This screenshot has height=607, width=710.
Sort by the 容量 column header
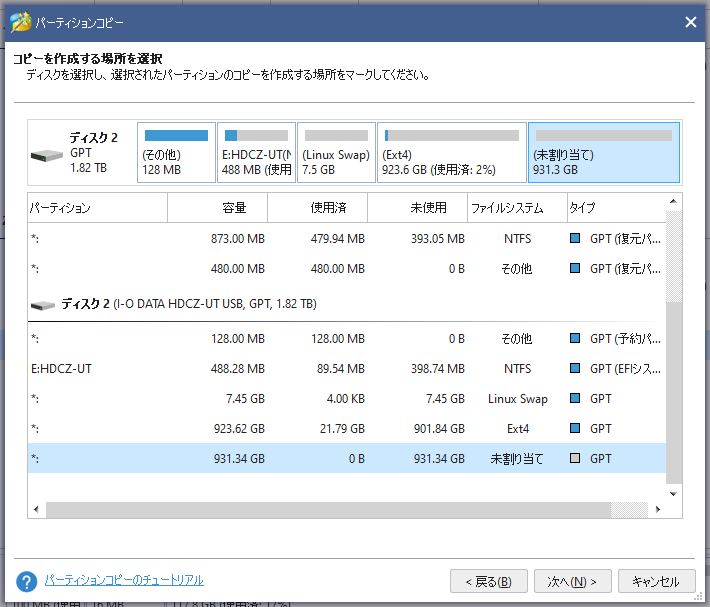pos(217,208)
